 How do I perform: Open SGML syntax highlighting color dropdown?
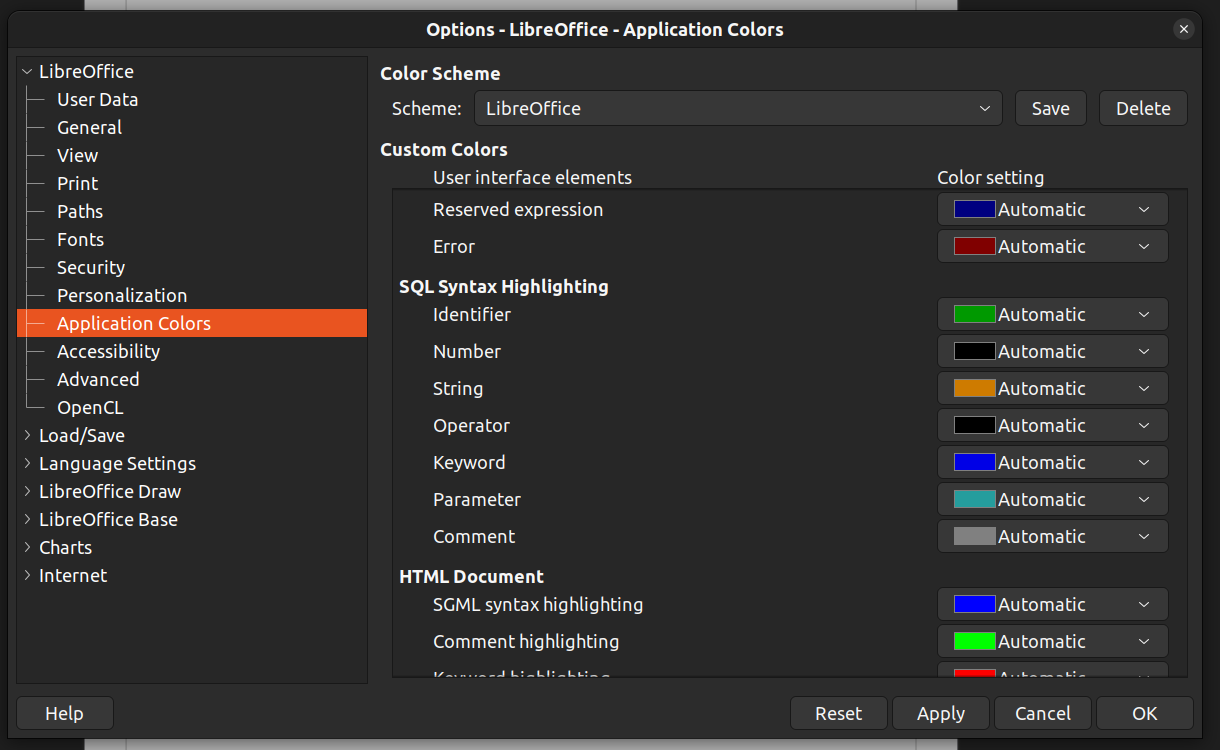click(x=1052, y=605)
